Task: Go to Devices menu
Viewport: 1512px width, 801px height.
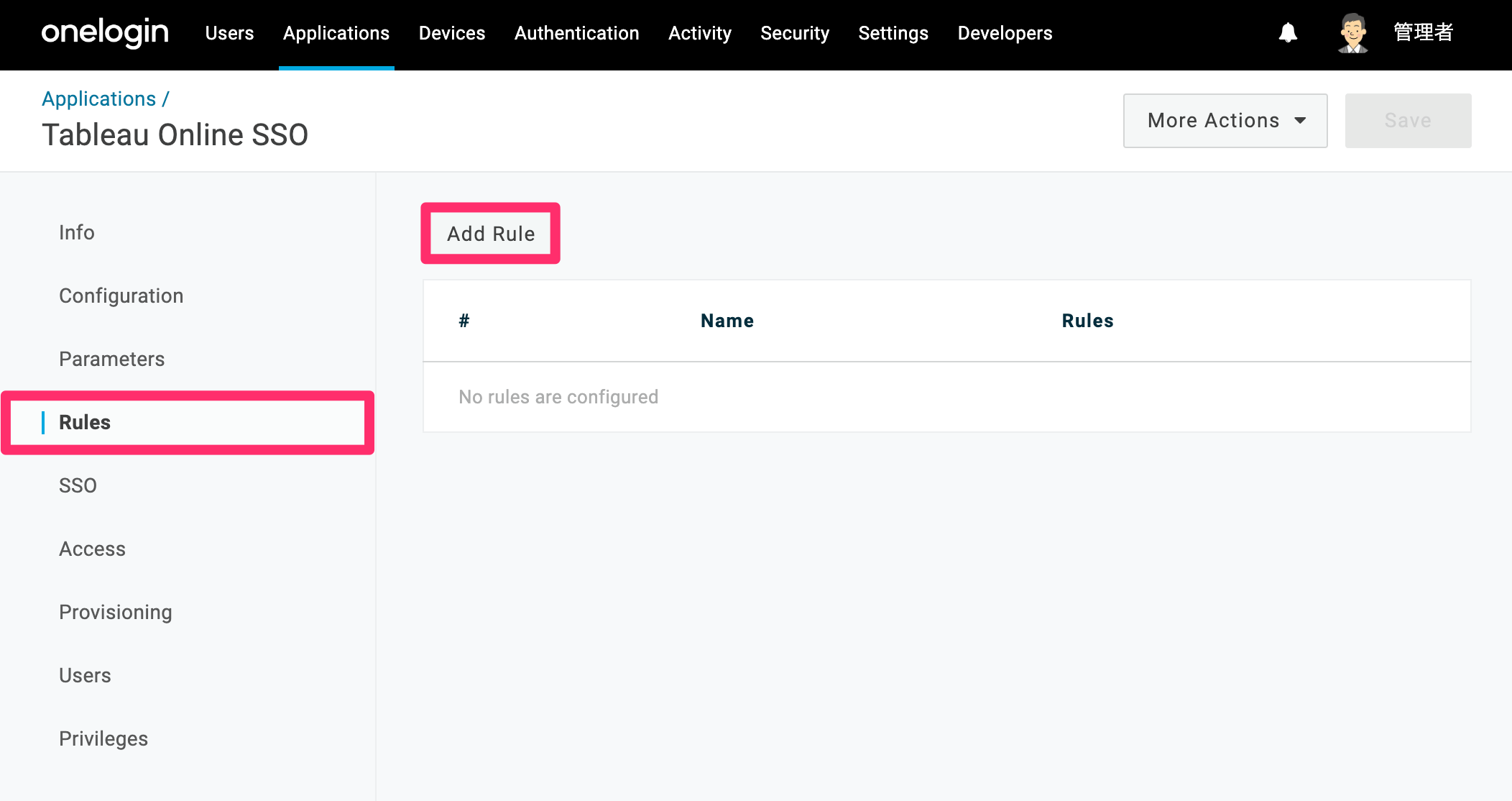Action: point(452,33)
